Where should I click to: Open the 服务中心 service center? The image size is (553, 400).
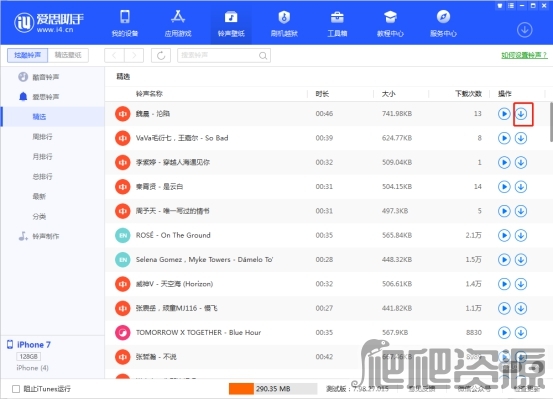click(x=443, y=23)
